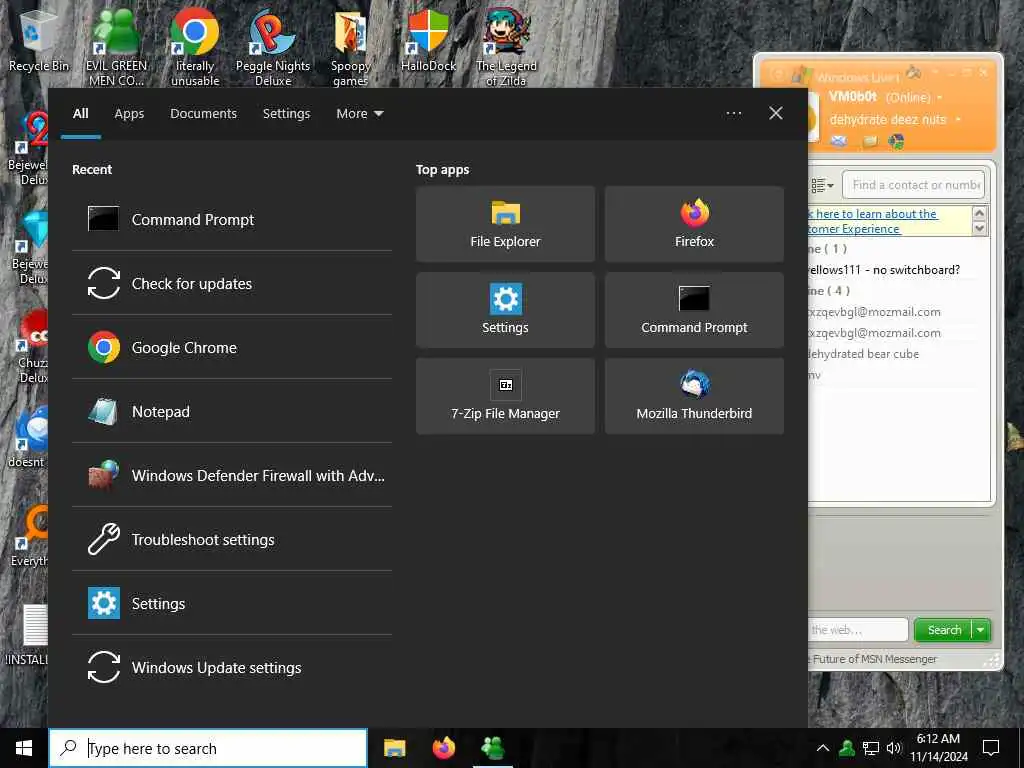This screenshot has height=768, width=1024.
Task: Open Notepad from the Recent list
Action: (231, 411)
